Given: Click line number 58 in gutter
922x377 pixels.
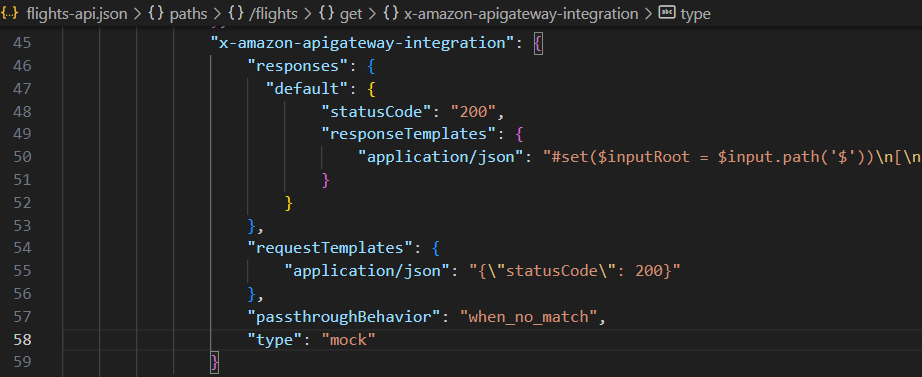Looking at the screenshot, I should click(x=24, y=339).
